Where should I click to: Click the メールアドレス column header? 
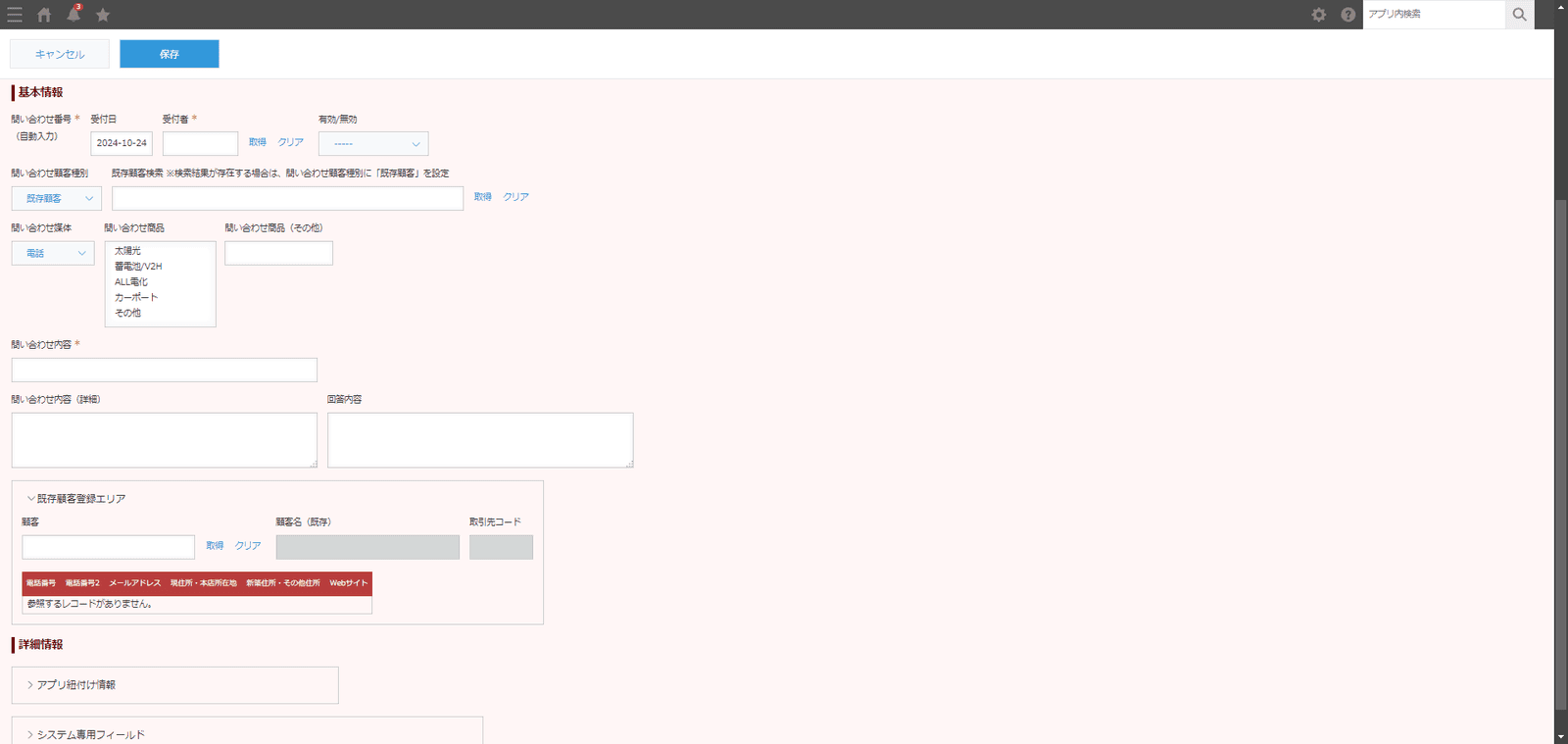click(135, 583)
